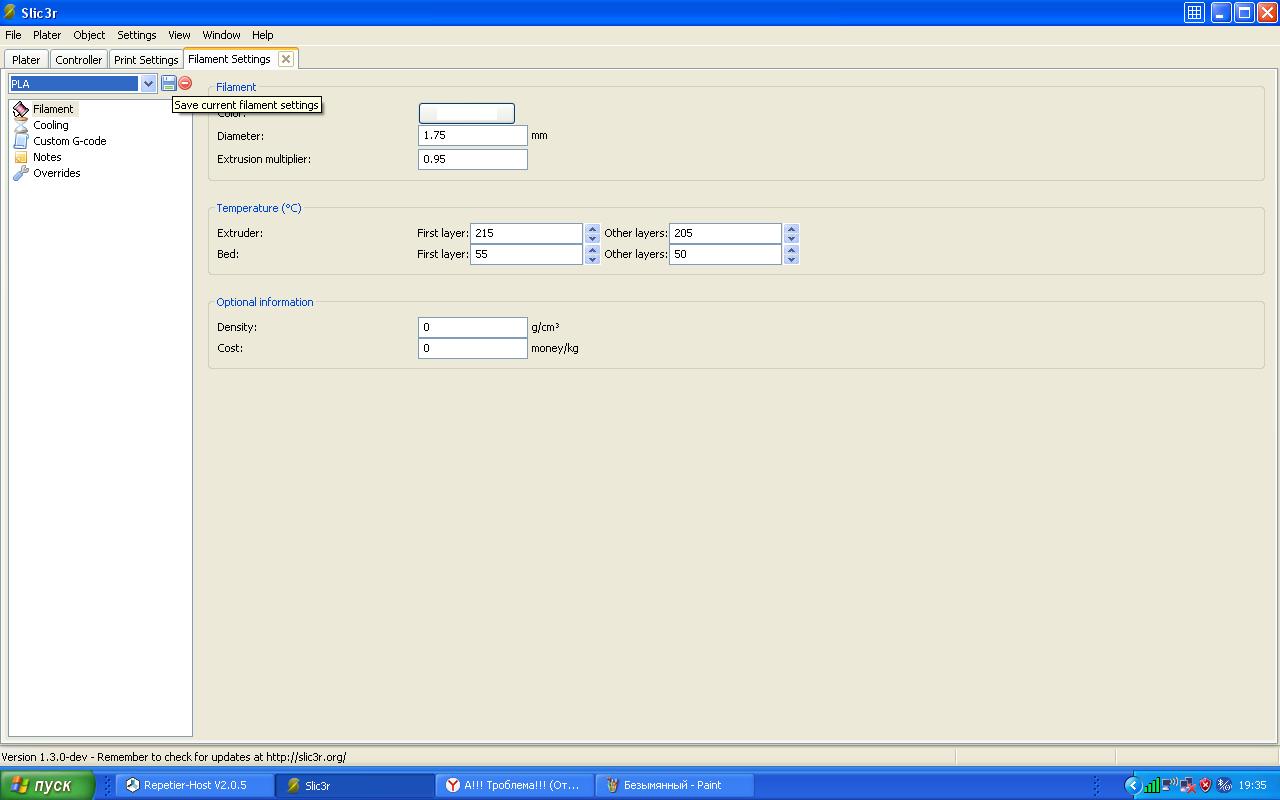Pick the filament color swatch

466,114
